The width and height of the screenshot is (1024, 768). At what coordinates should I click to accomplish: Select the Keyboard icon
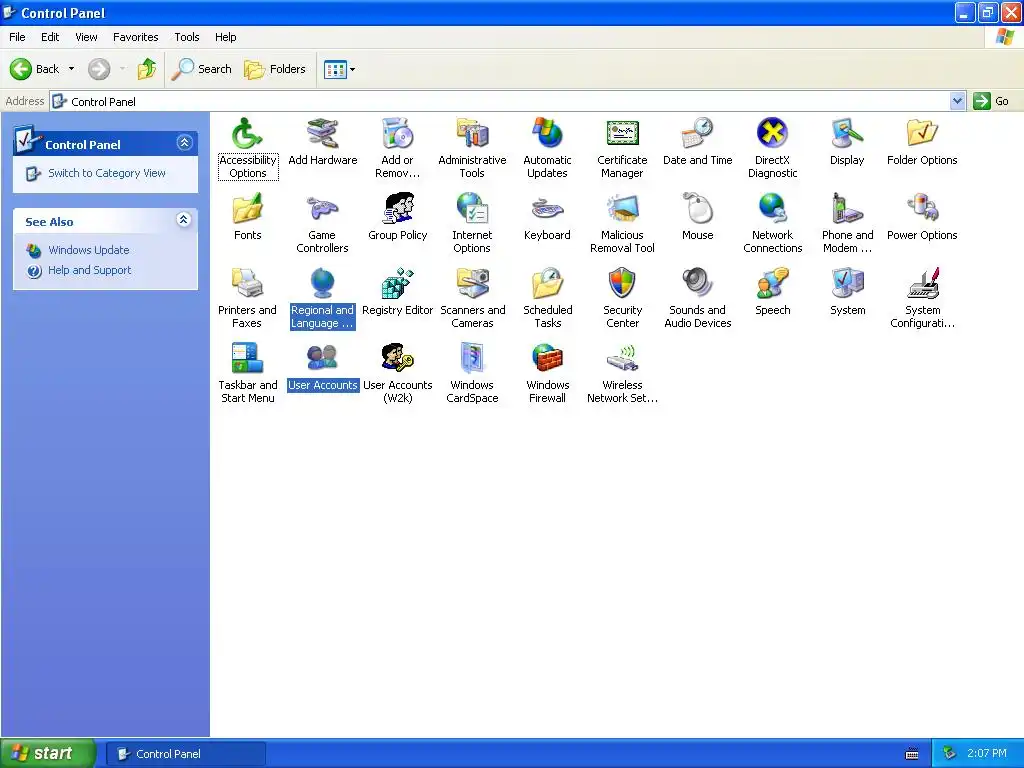[547, 209]
